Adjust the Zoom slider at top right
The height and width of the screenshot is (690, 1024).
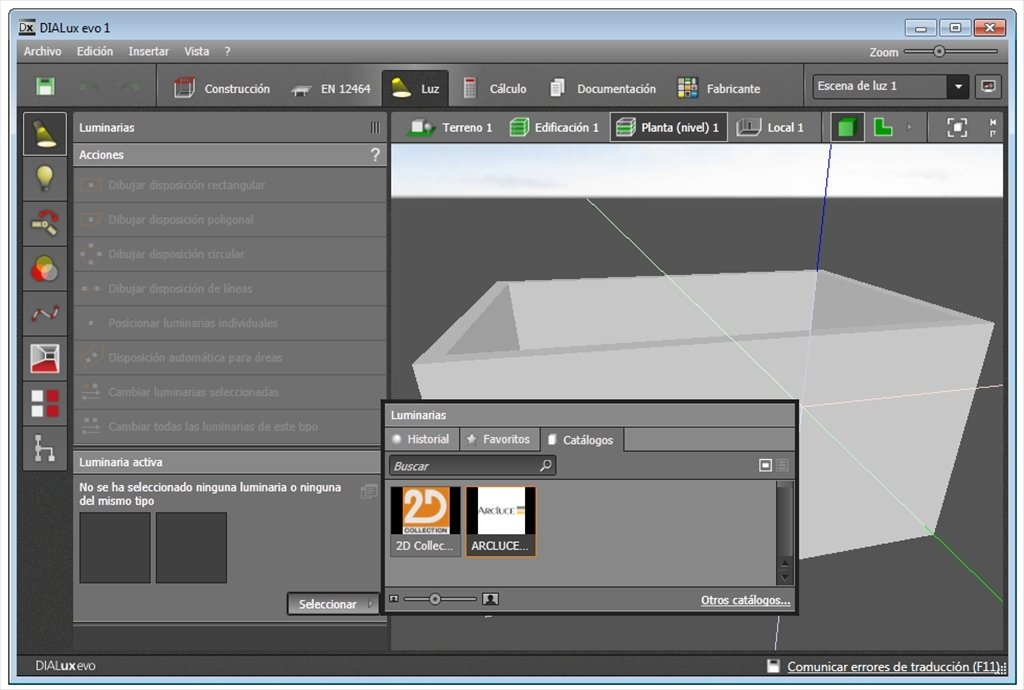pyautogui.click(x=938, y=51)
